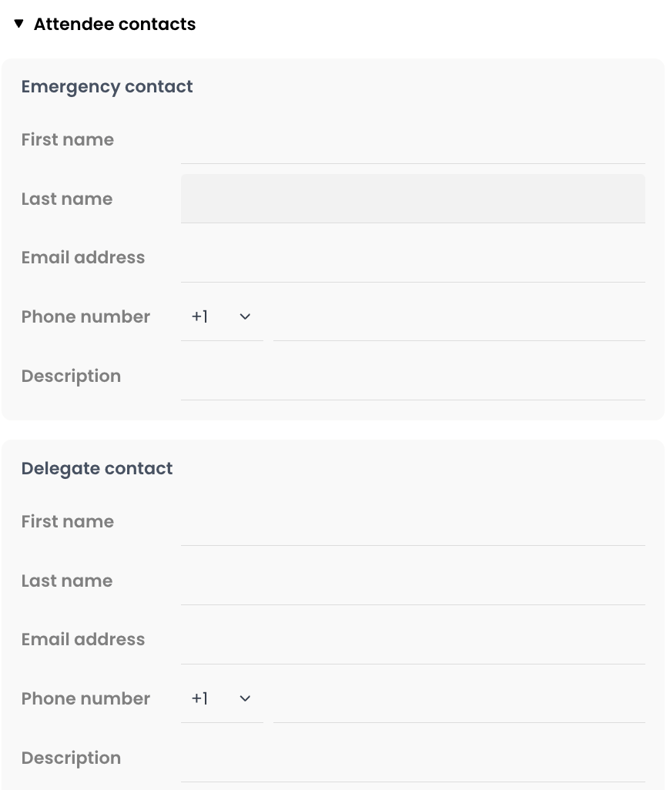Image resolution: width=670 pixels, height=790 pixels.
Task: Focus Delegate contact phone number input
Action: 459,699
